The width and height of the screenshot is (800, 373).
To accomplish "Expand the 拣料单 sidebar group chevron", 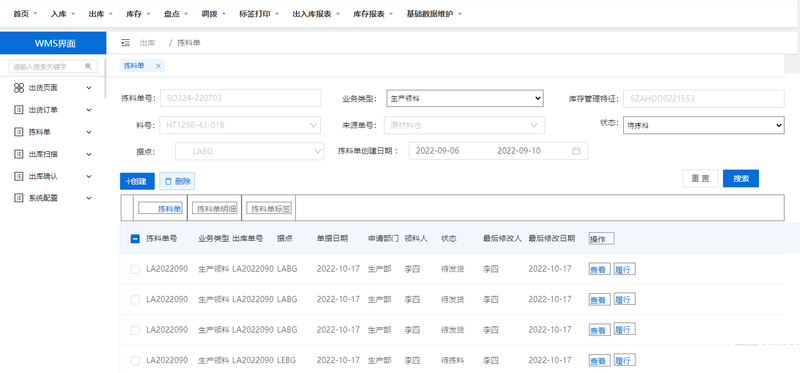I will point(89,132).
